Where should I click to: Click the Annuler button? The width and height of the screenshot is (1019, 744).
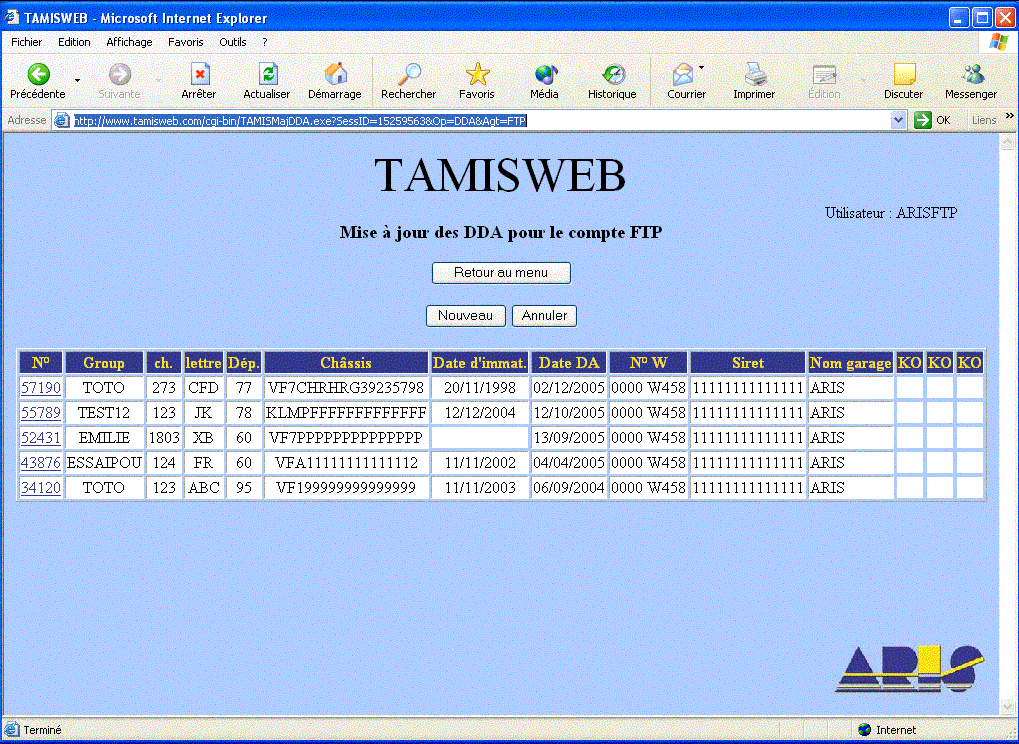(545, 316)
